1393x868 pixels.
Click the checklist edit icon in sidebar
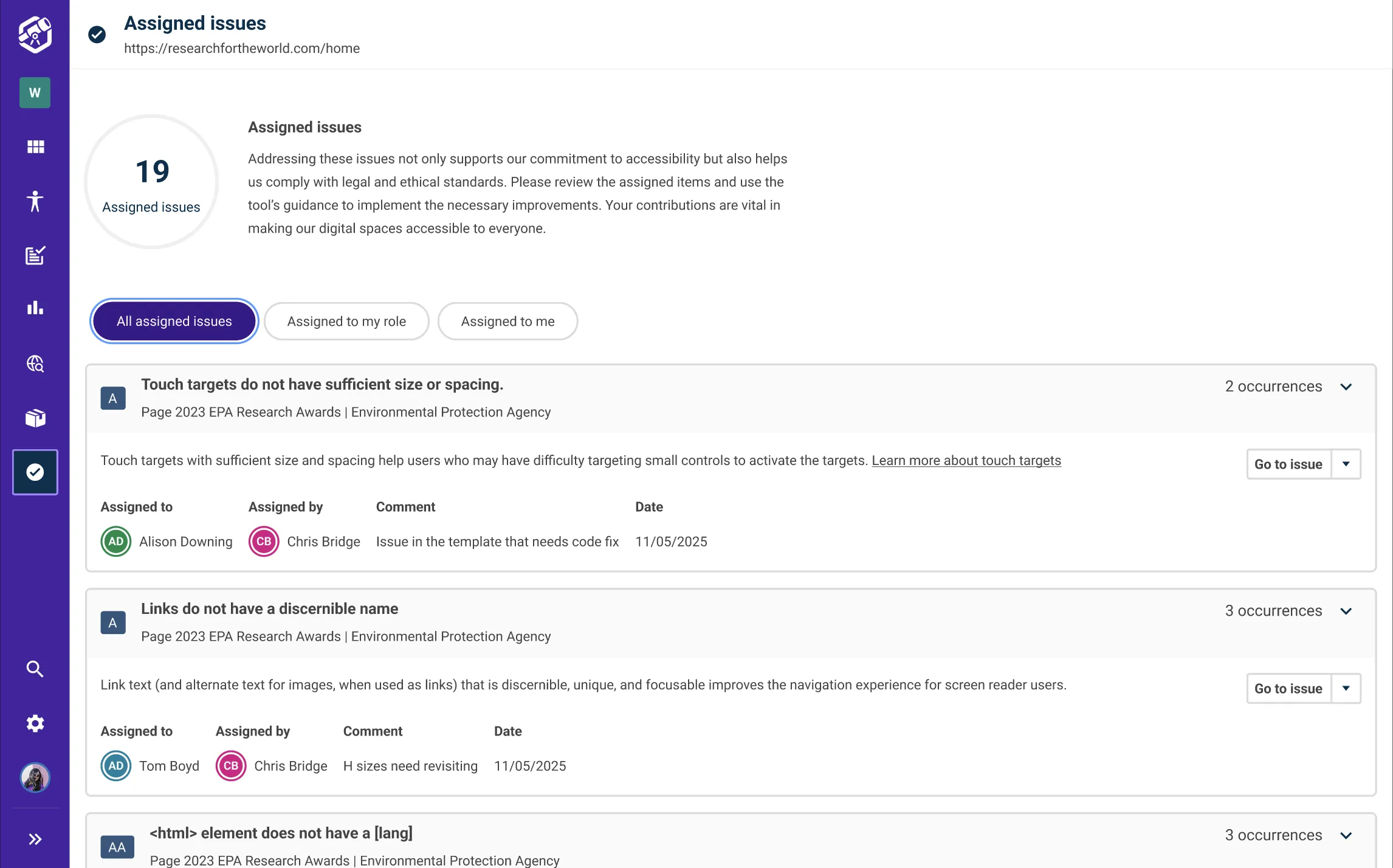tap(35, 255)
